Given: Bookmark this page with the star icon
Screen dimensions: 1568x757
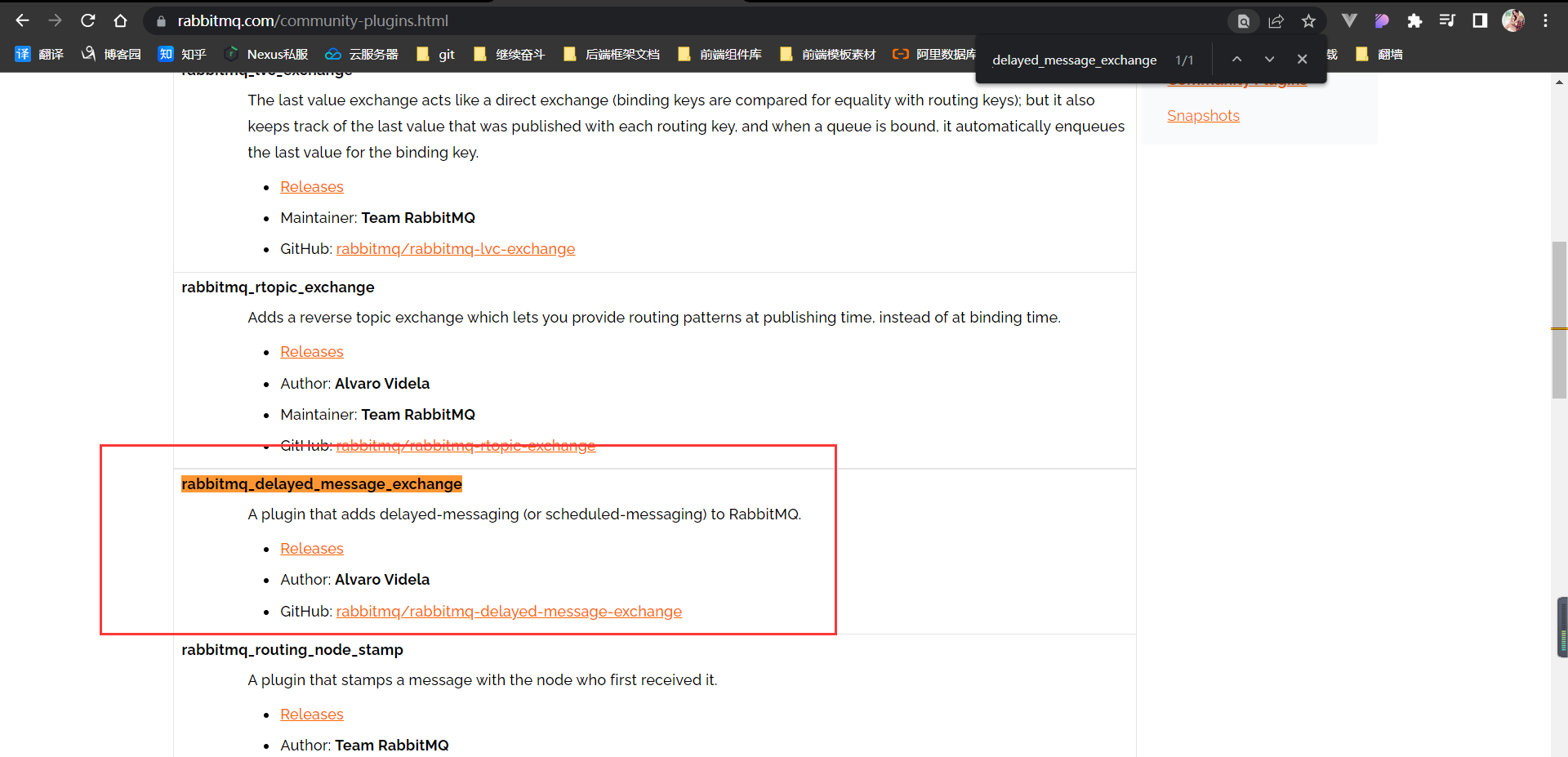Looking at the screenshot, I should [x=1308, y=21].
